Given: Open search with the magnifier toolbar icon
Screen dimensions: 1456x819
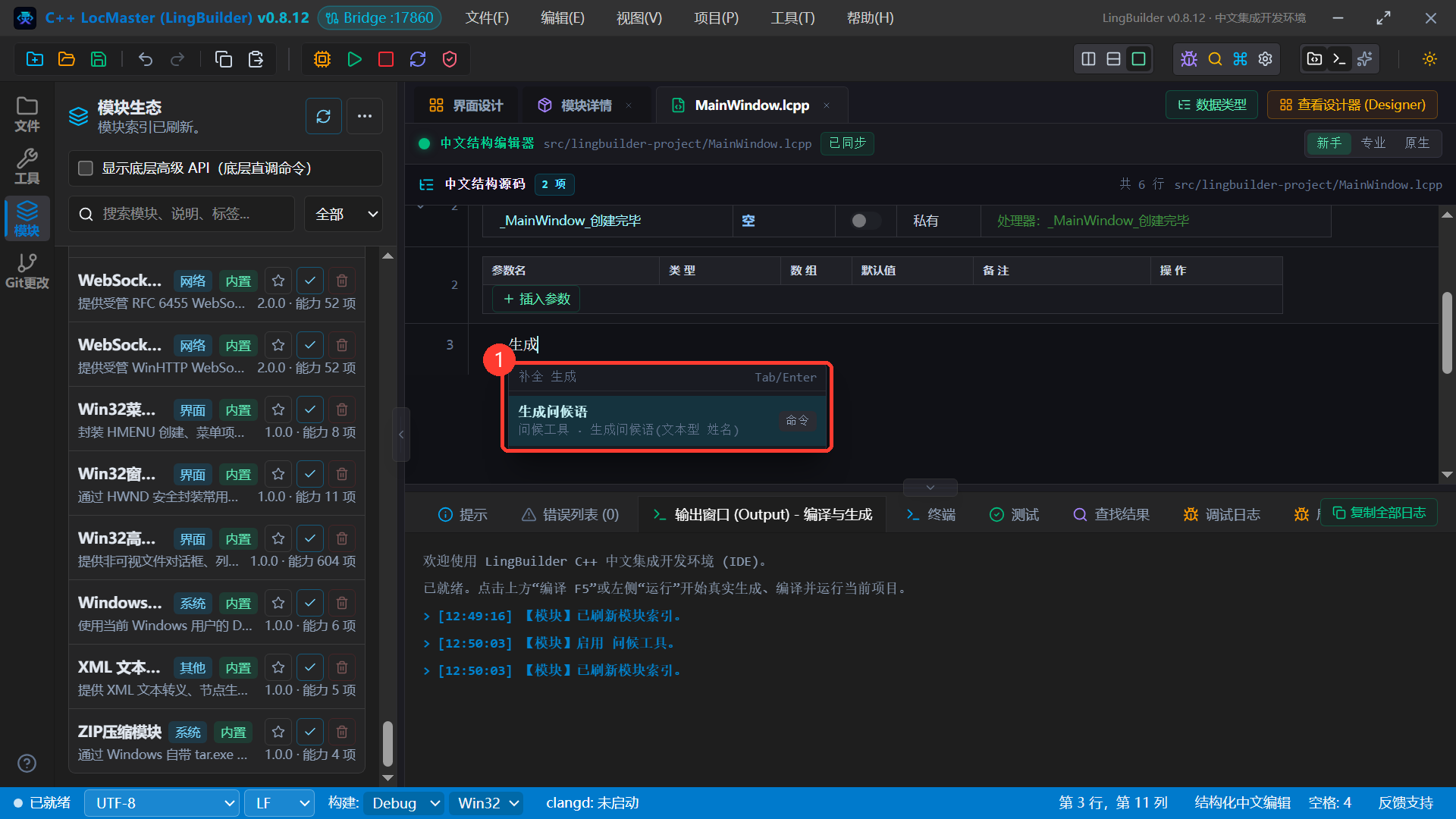Looking at the screenshot, I should coord(1215,59).
